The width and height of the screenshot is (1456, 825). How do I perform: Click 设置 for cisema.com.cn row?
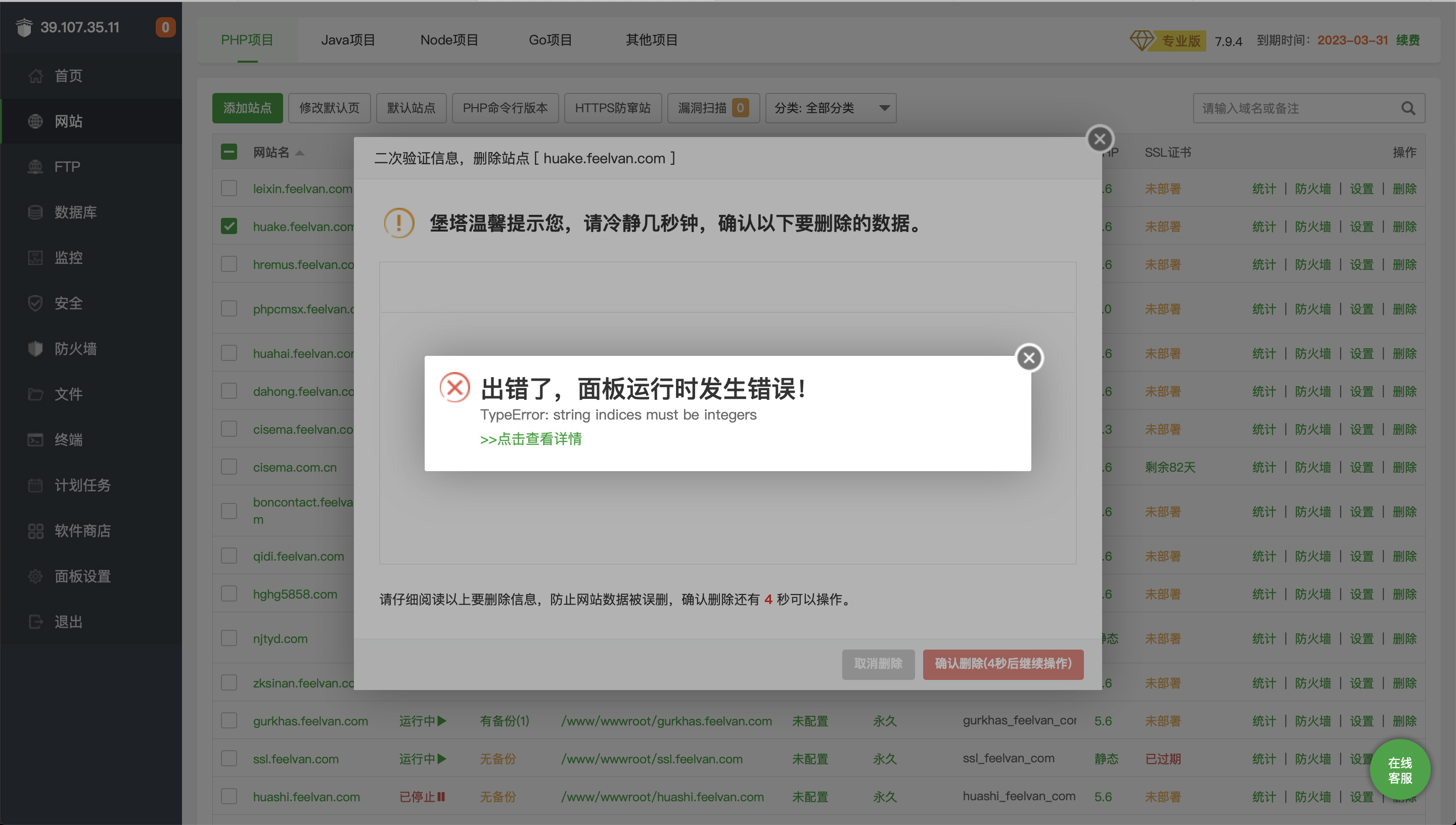pos(1361,468)
